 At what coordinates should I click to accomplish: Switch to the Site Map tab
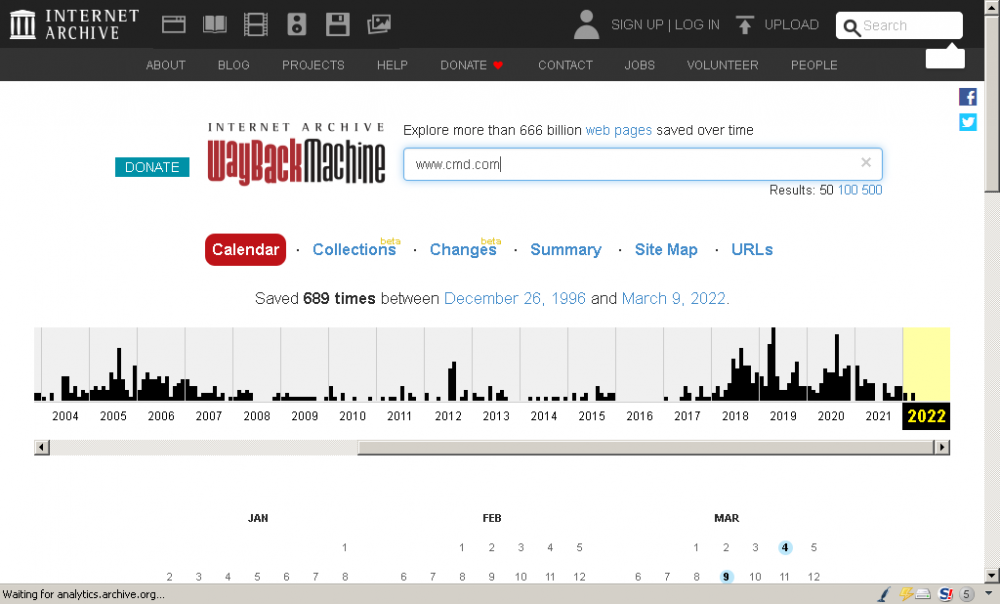click(x=666, y=249)
